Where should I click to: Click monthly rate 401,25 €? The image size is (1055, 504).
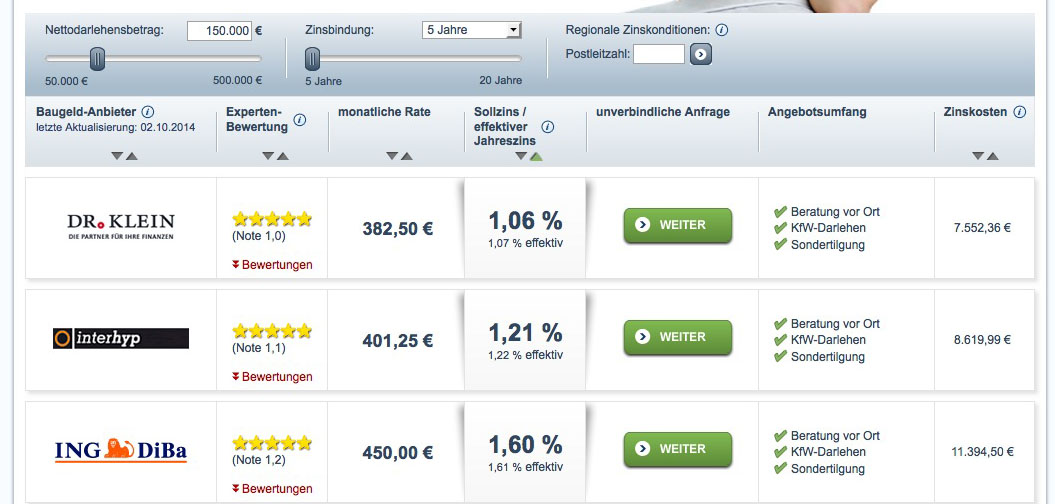(398, 341)
